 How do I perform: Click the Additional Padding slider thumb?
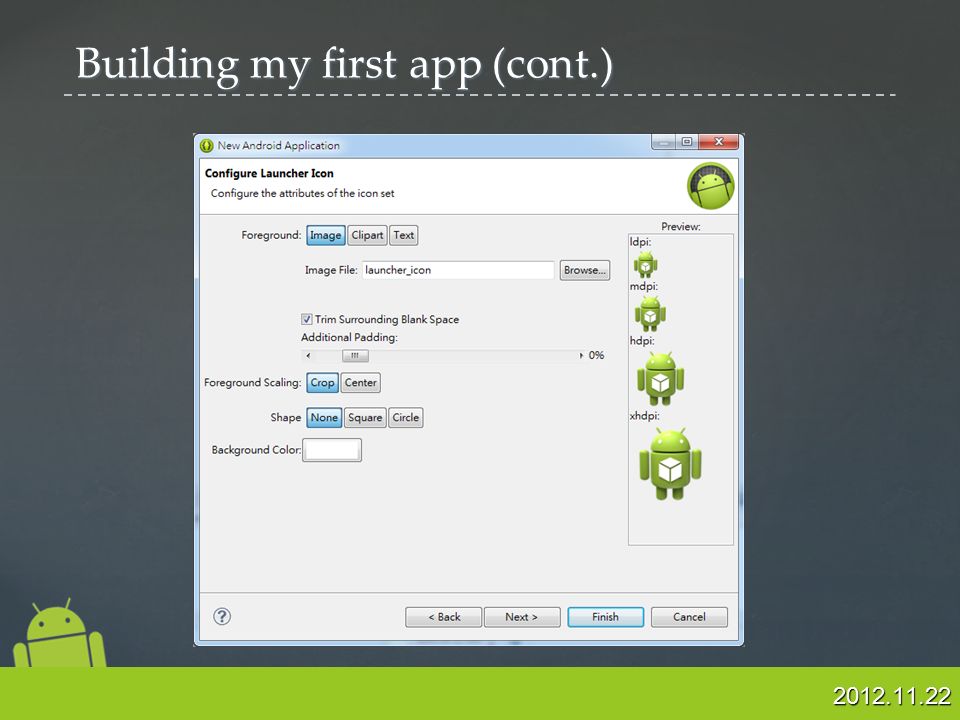pos(355,355)
